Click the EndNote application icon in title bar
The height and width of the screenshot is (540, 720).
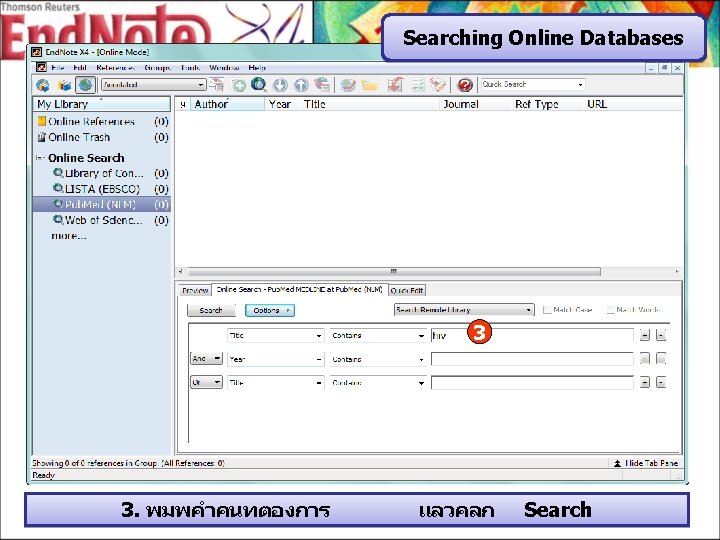coord(37,52)
